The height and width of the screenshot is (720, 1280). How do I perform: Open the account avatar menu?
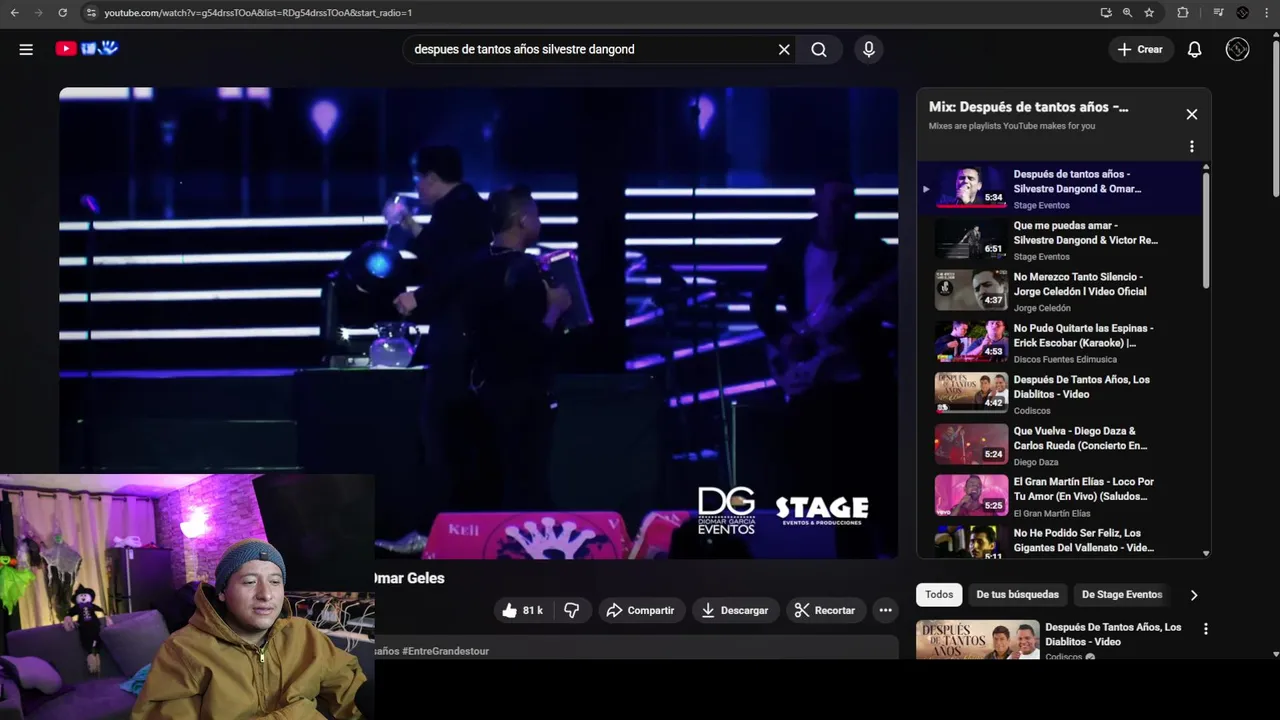tap(1237, 49)
